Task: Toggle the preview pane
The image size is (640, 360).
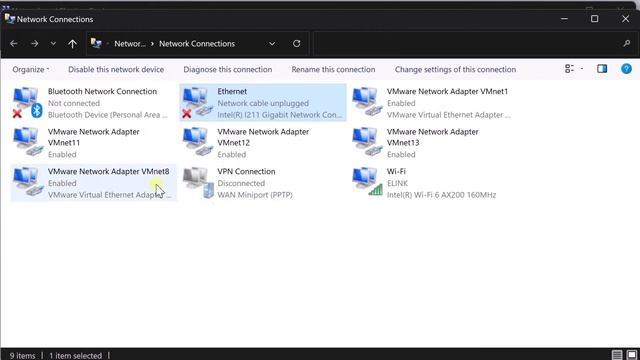Action: (x=602, y=69)
